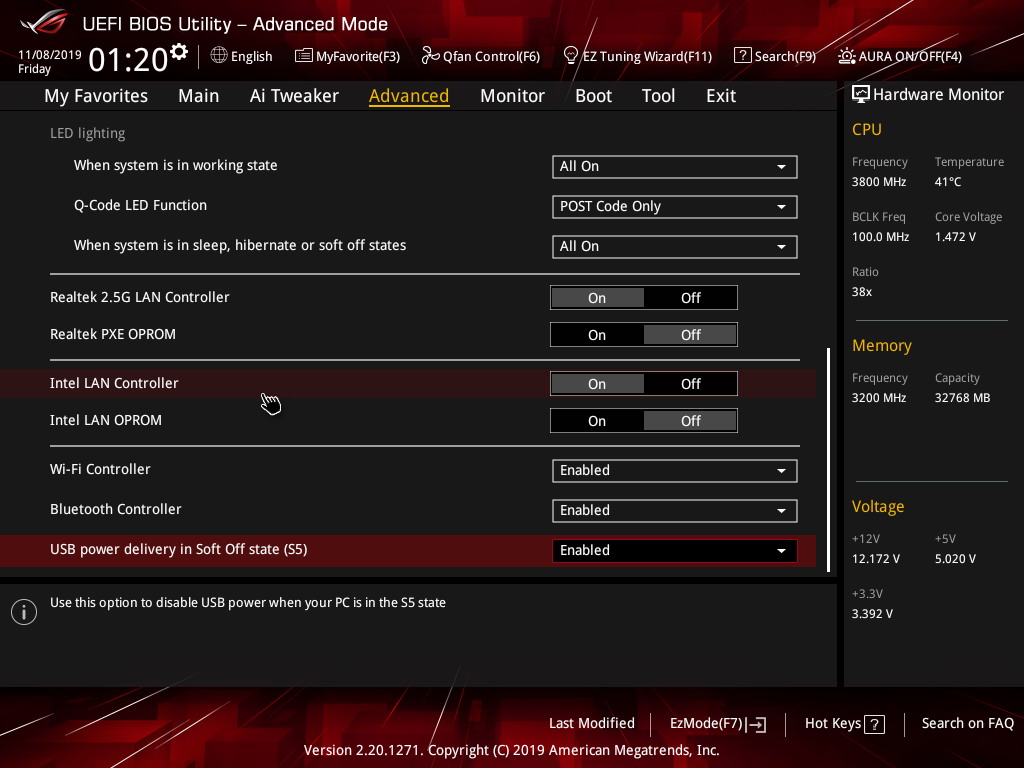The image size is (1024, 768).
Task: Open the Tool tab
Action: [x=658, y=96]
